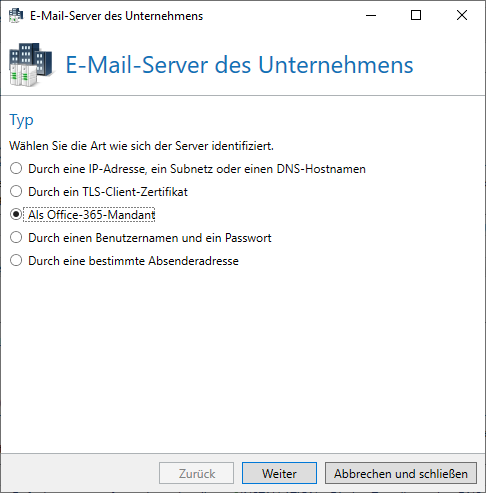The width and height of the screenshot is (486, 493).
Task: Minimize the E-Mail-Server dialog window
Action: pos(371,15)
